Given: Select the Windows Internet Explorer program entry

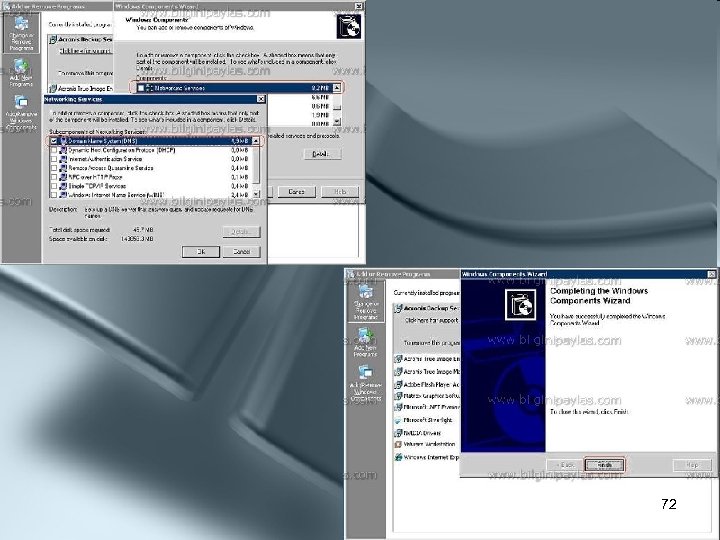Looking at the screenshot, I should [x=427, y=457].
